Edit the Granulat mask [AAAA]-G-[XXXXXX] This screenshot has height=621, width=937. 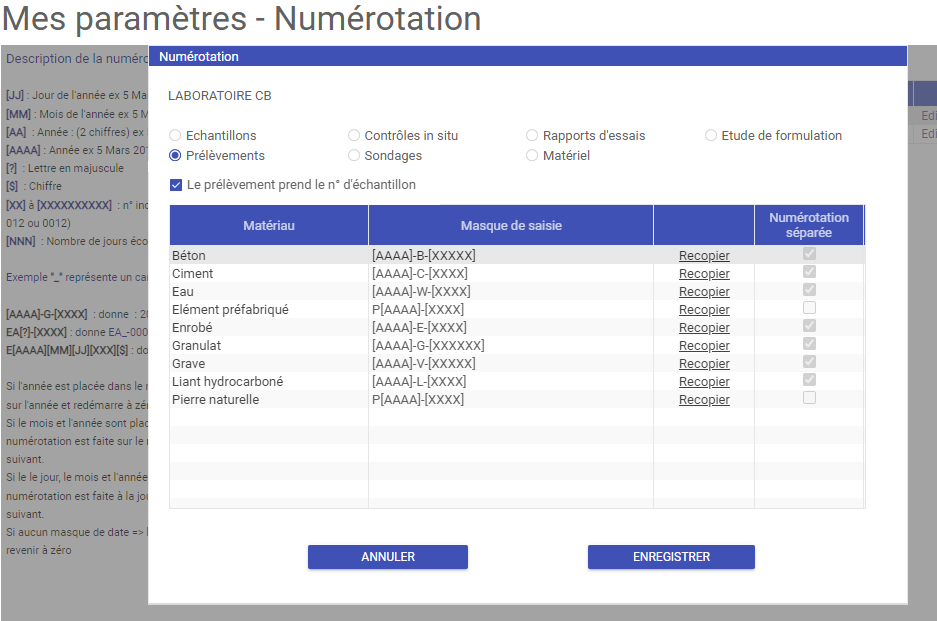point(511,345)
